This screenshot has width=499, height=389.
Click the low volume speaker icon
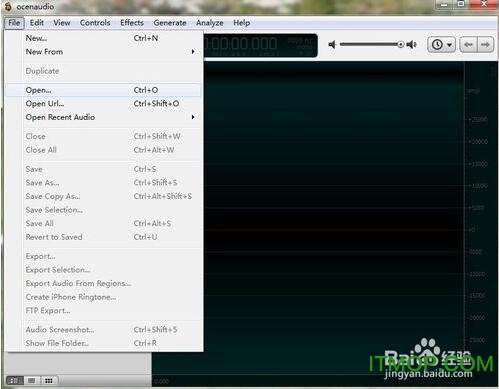[x=332, y=44]
